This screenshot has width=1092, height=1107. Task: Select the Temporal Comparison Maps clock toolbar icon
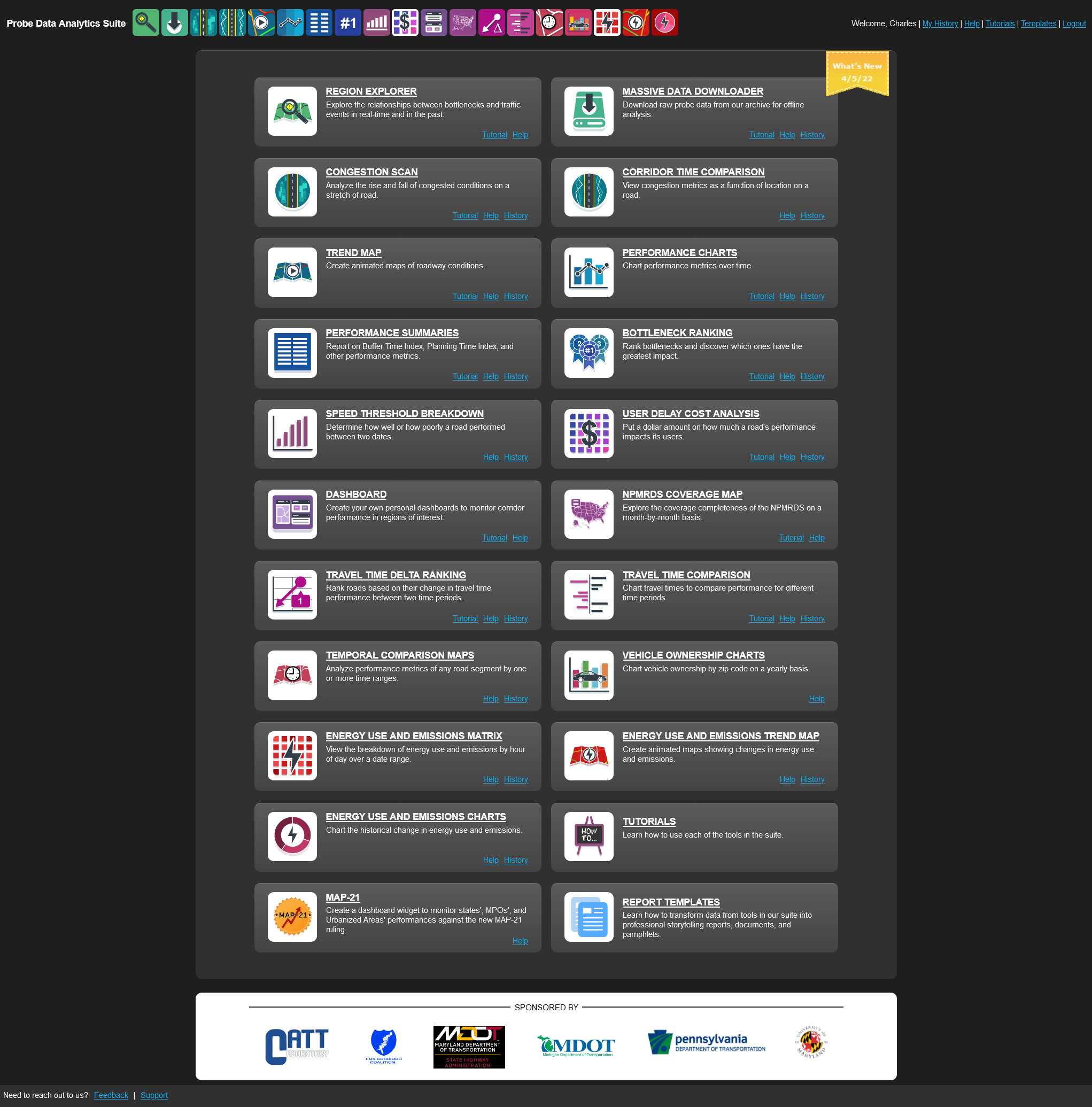549,22
